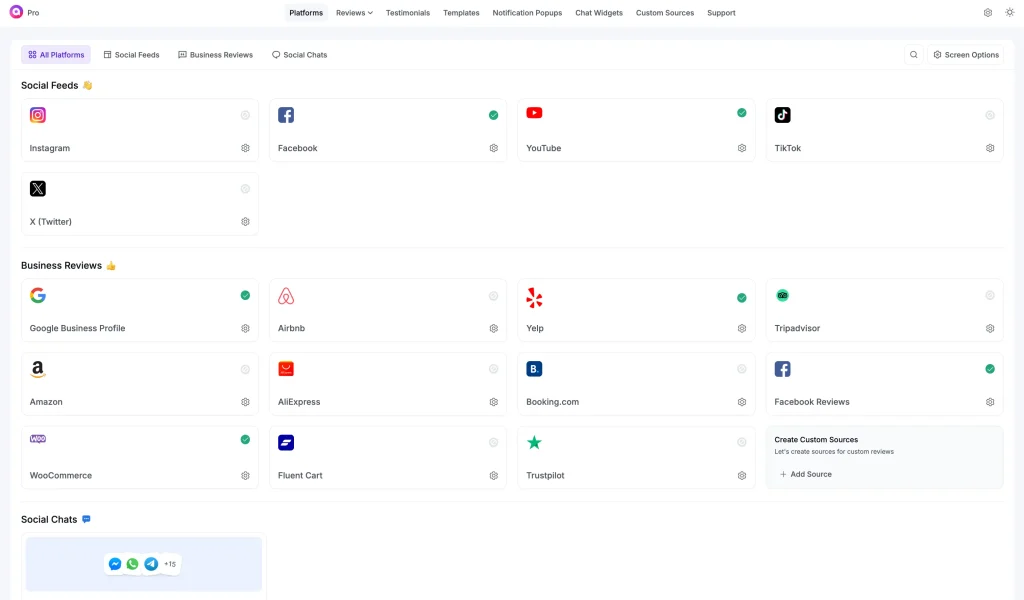Image resolution: width=1024 pixels, height=600 pixels.
Task: Open Notification Popups menu
Action: coord(527,12)
